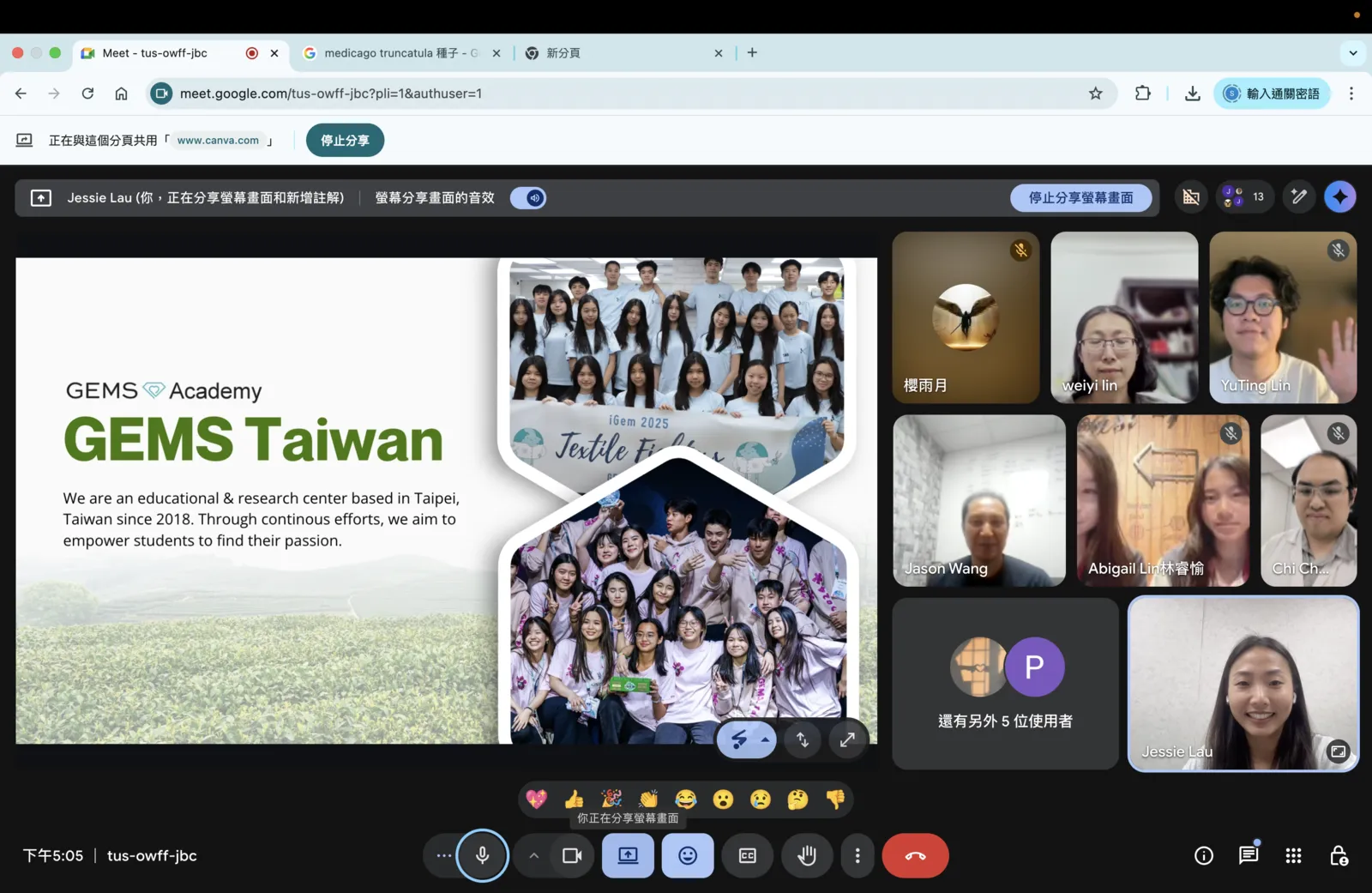Open meeting details info icon
The image size is (1372, 893).
click(x=1204, y=855)
